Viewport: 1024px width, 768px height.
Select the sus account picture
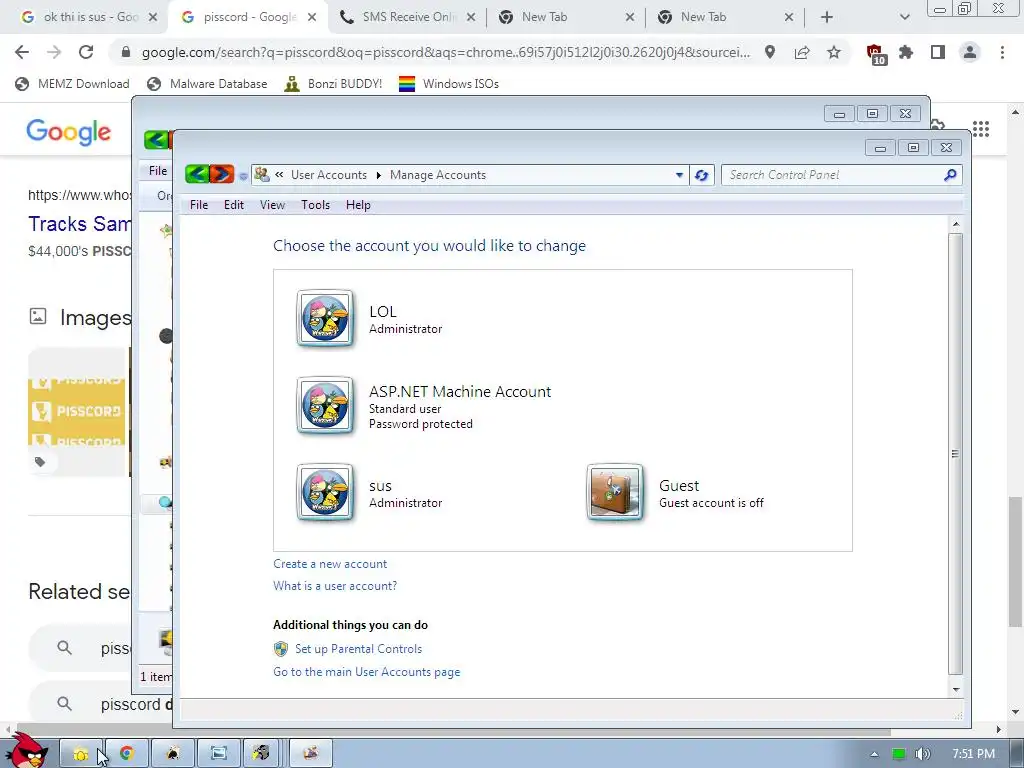coord(325,492)
